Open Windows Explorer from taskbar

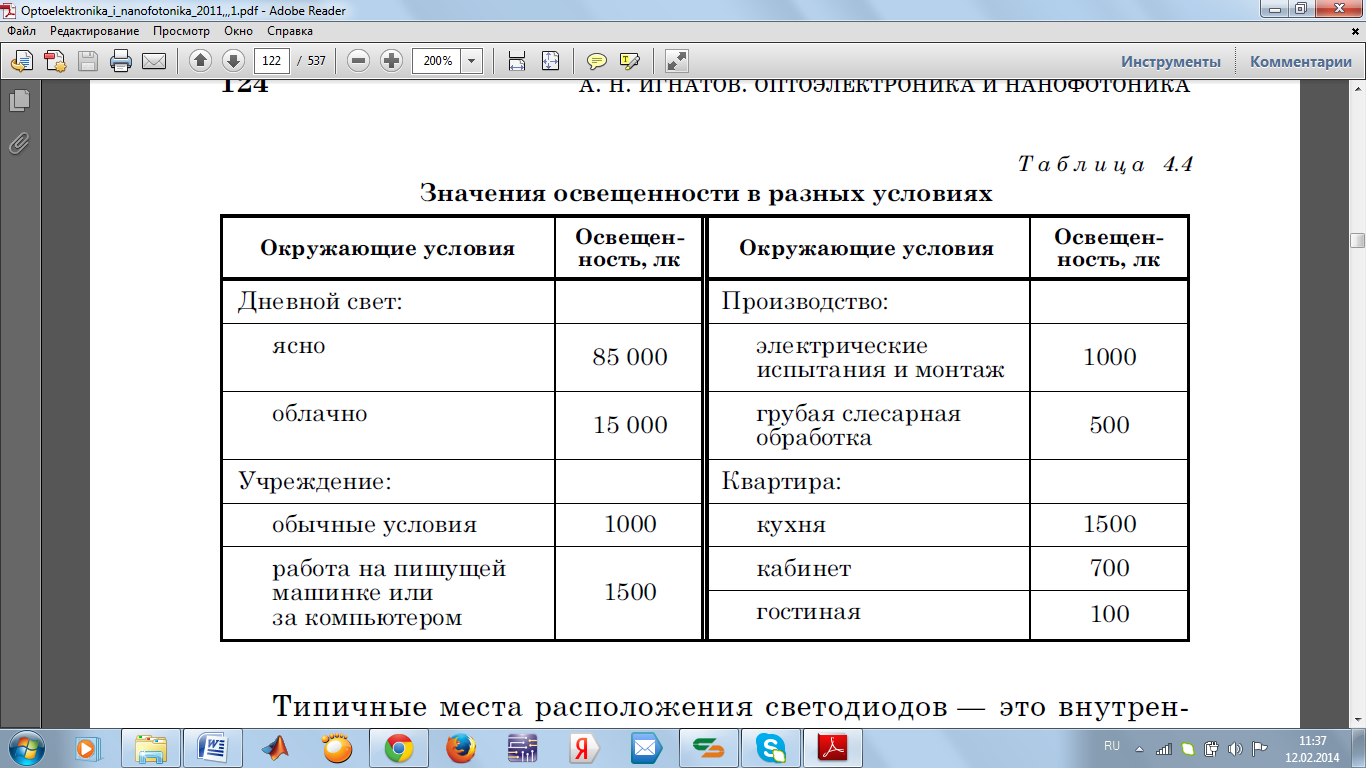coord(151,748)
